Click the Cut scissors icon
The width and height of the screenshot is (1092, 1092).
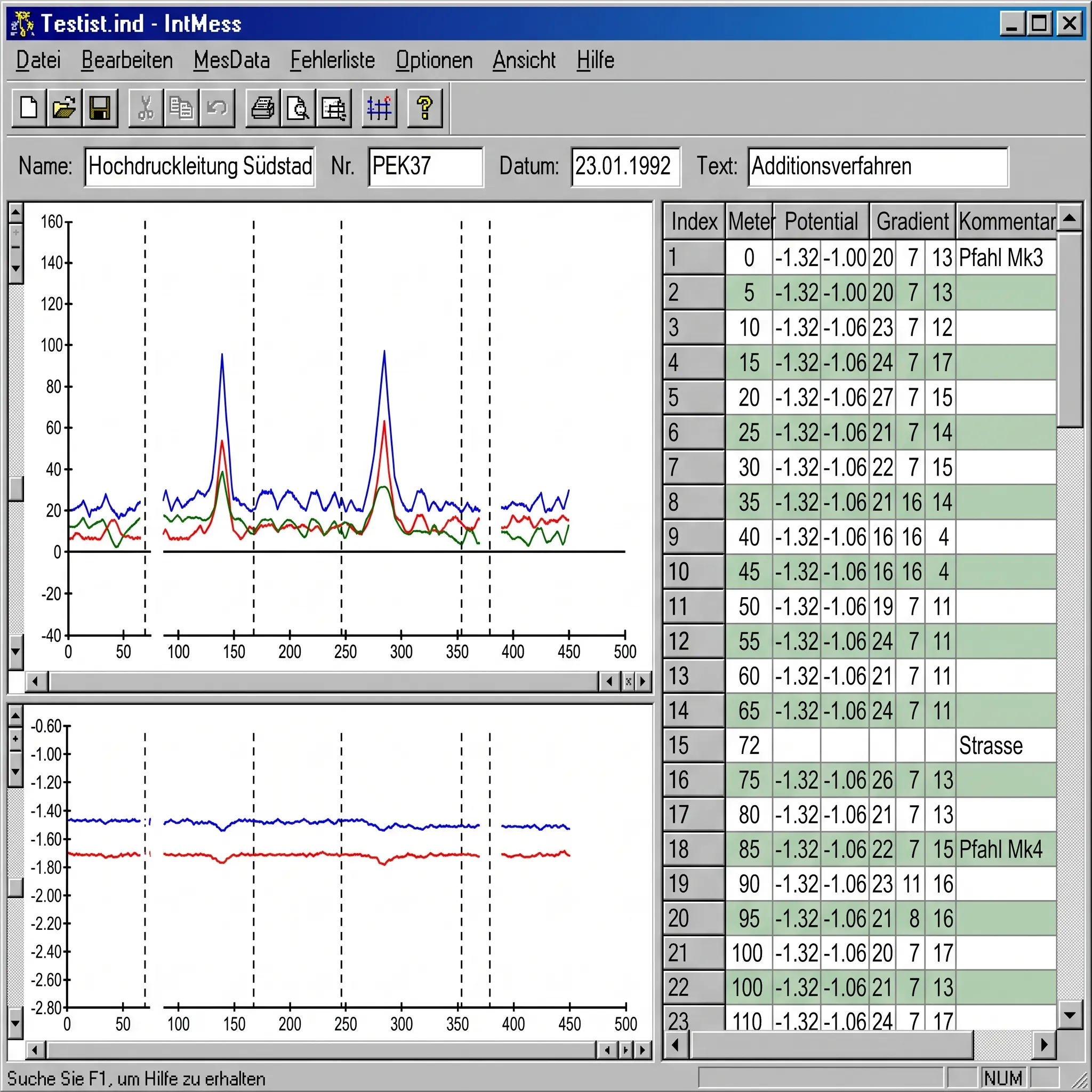point(146,108)
